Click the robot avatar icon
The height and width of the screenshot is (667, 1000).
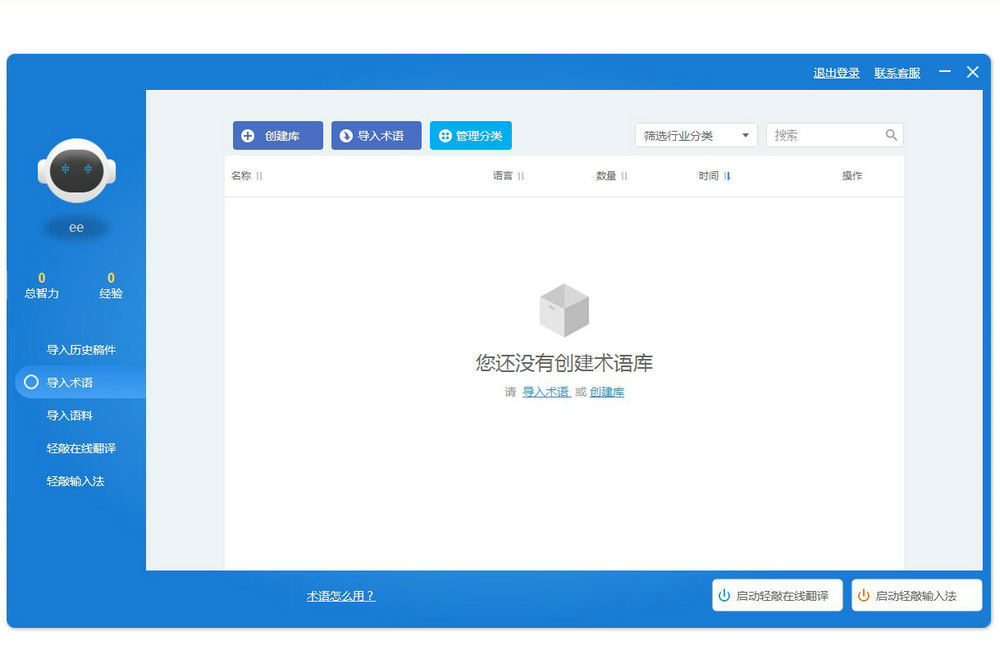(76, 170)
